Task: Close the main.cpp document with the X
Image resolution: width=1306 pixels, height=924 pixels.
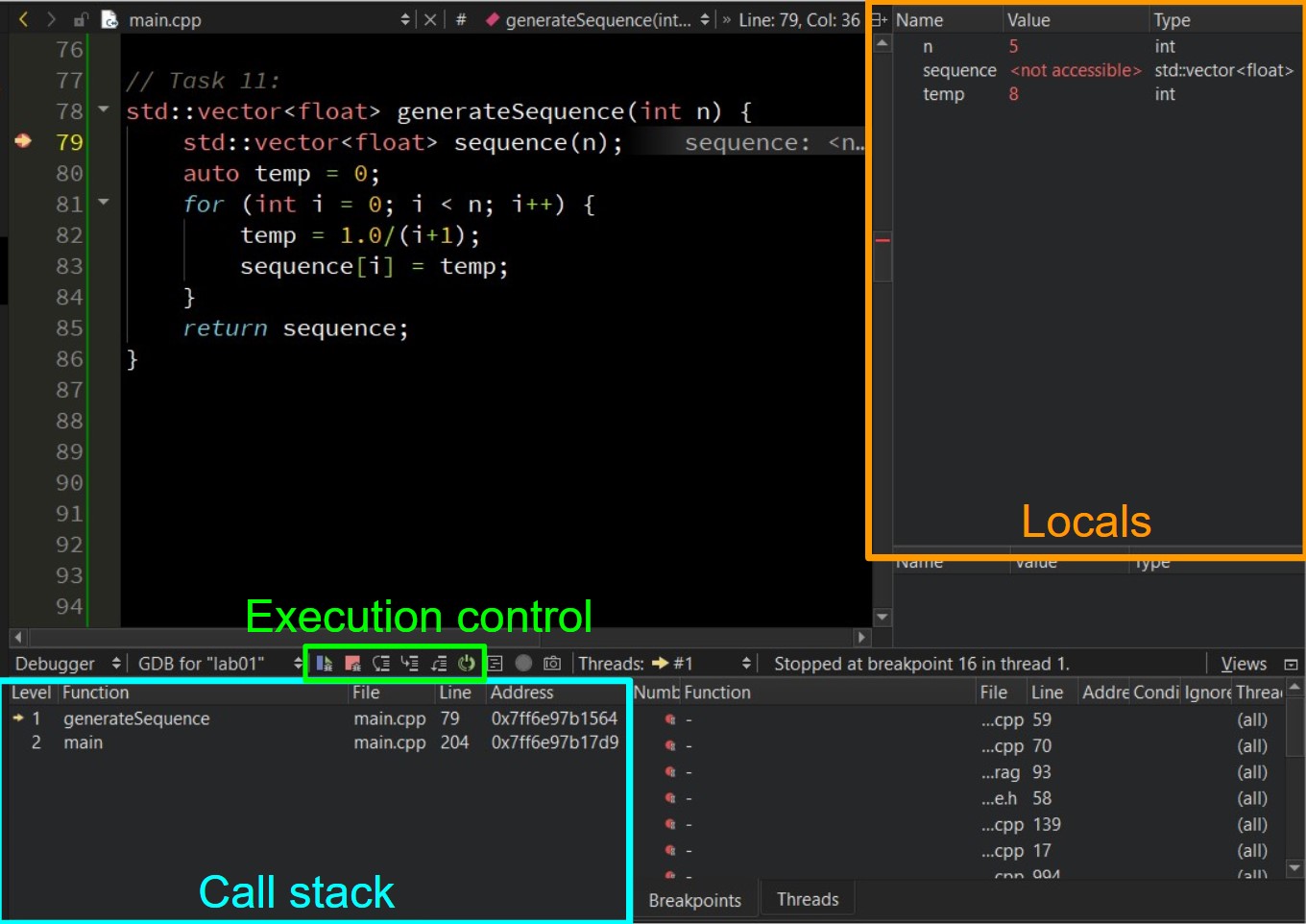Action: click(x=430, y=19)
